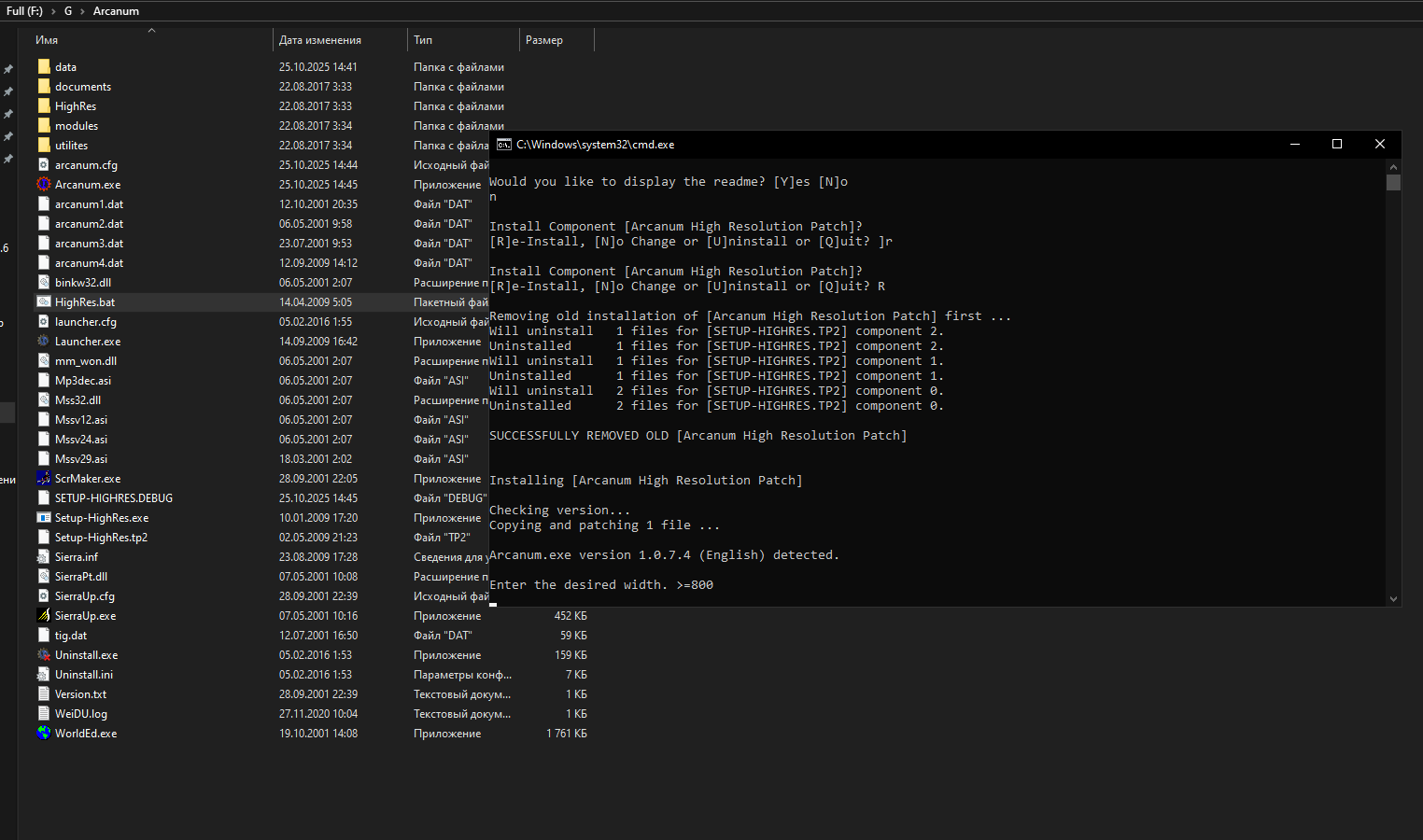Click the data folder icon
1423x840 pixels.
[44, 67]
